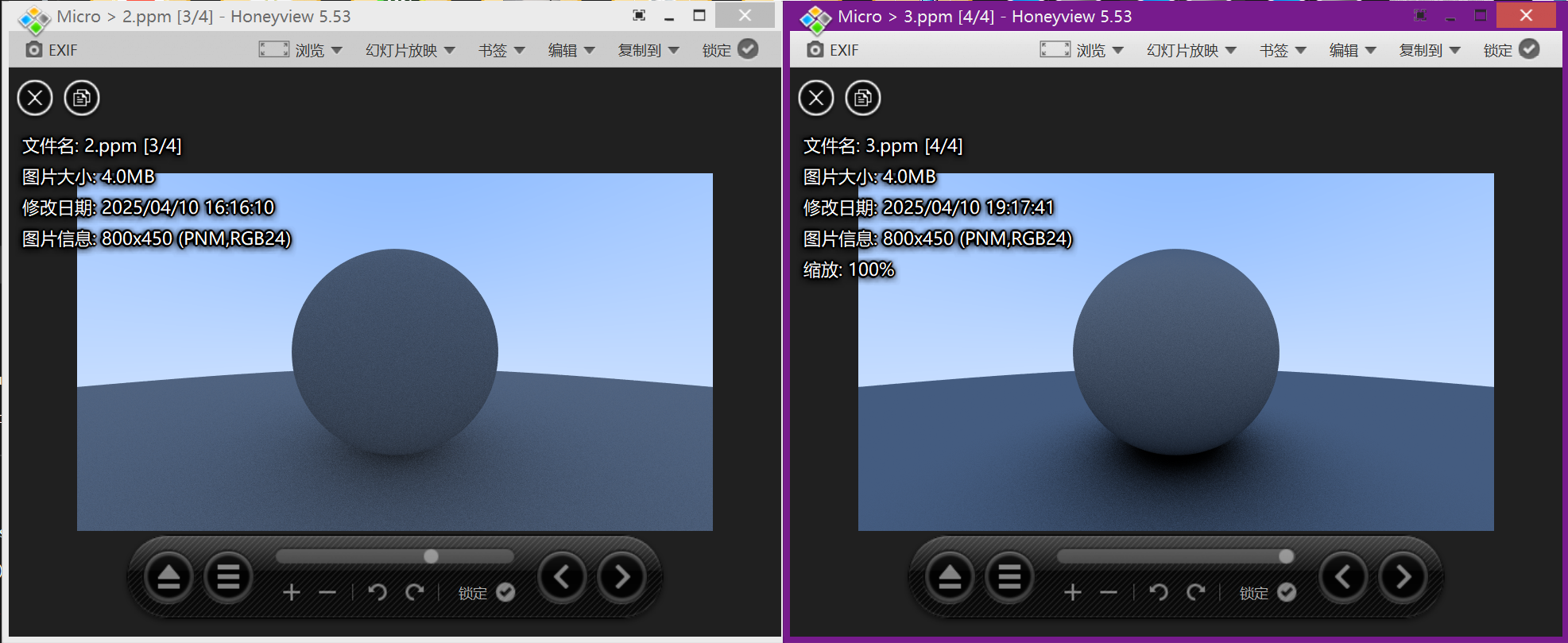Image resolution: width=1568 pixels, height=643 pixels.
Task: Copy image info in 2.ppm window
Action: pos(82,99)
